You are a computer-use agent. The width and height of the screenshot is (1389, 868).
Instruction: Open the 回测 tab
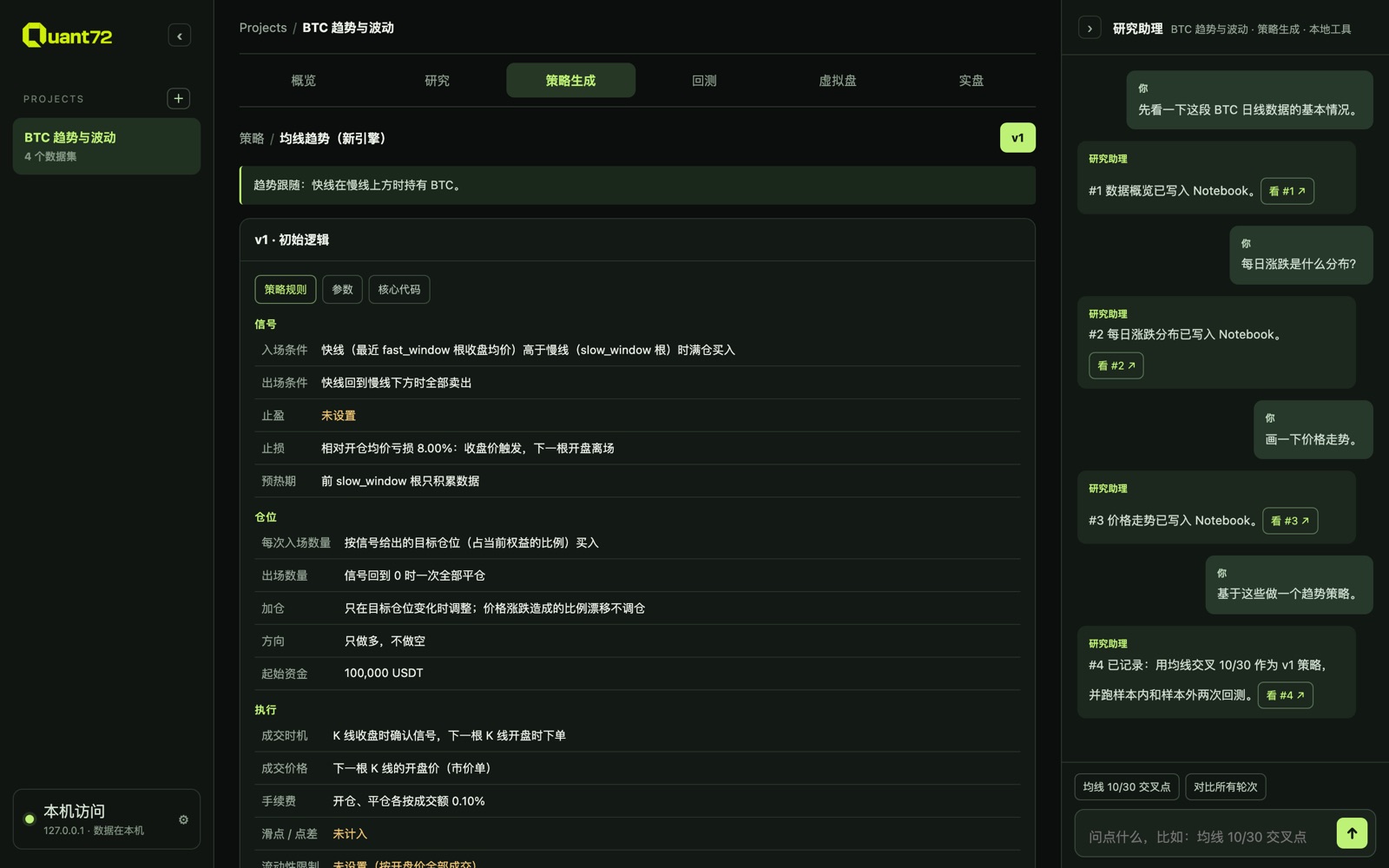[x=704, y=81]
